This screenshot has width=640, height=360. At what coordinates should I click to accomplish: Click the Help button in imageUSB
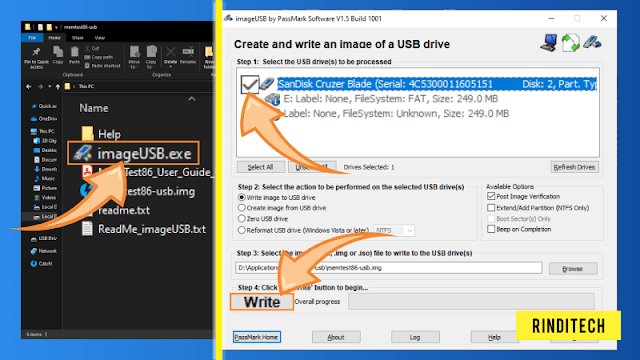pos(494,337)
